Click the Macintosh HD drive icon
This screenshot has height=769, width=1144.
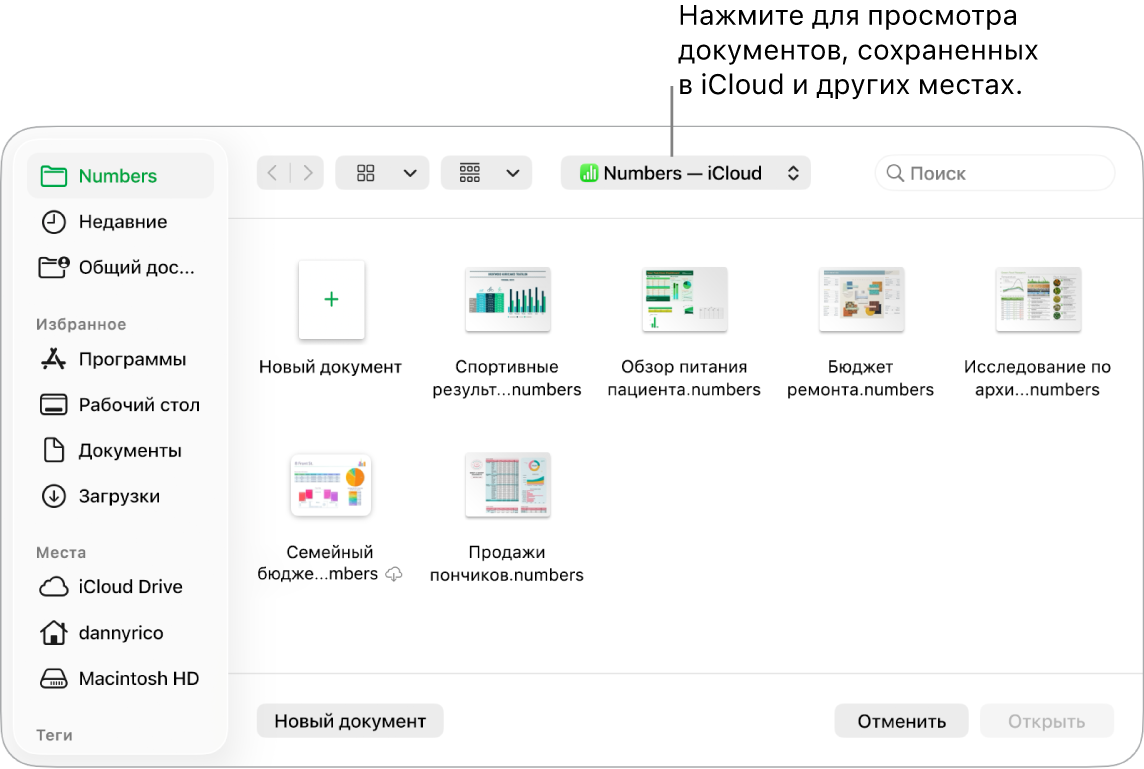tap(53, 679)
